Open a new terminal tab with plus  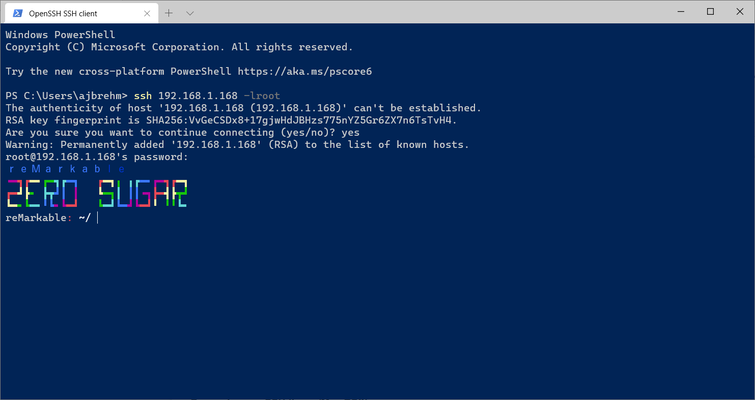169,13
